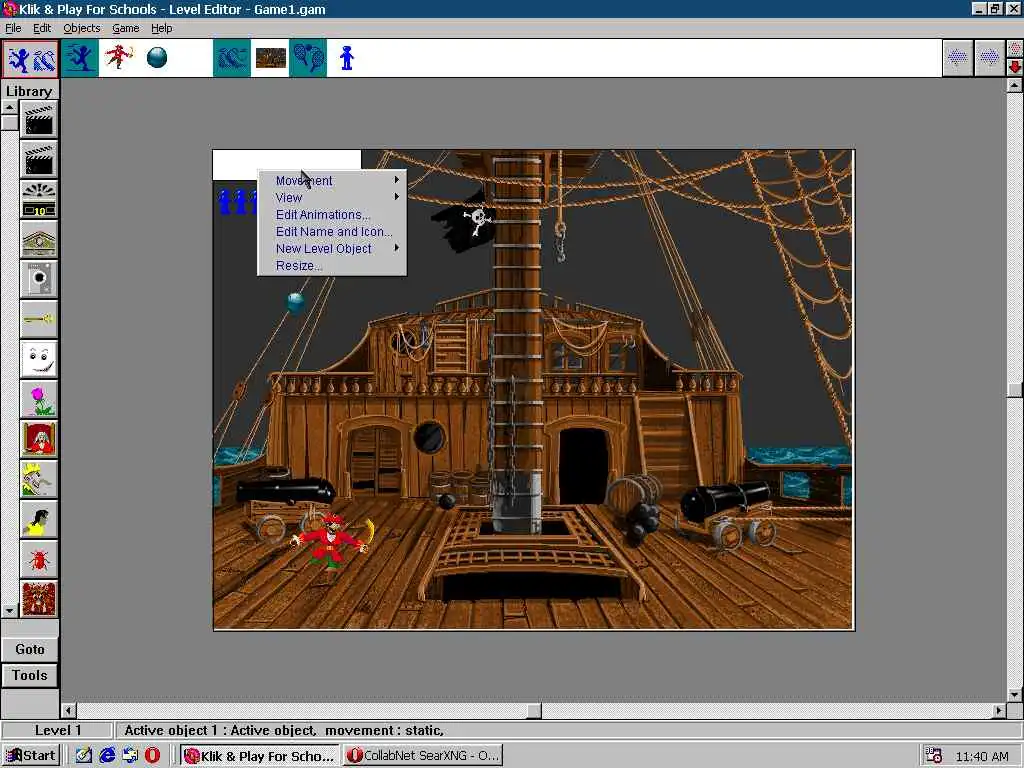Open the Help menu
The width and height of the screenshot is (1024, 768).
(x=161, y=28)
